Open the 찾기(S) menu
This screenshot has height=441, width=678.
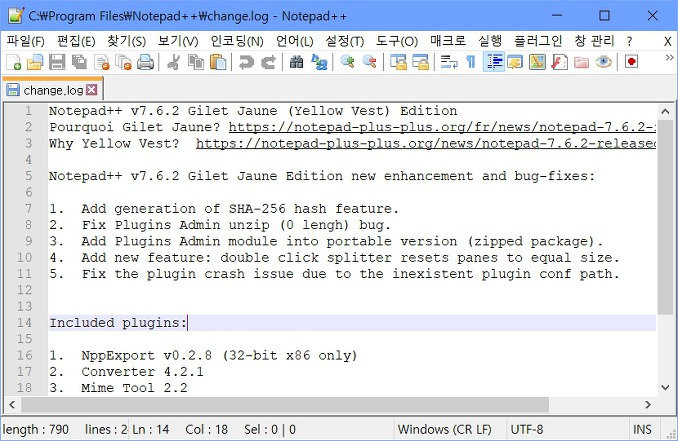pos(127,41)
